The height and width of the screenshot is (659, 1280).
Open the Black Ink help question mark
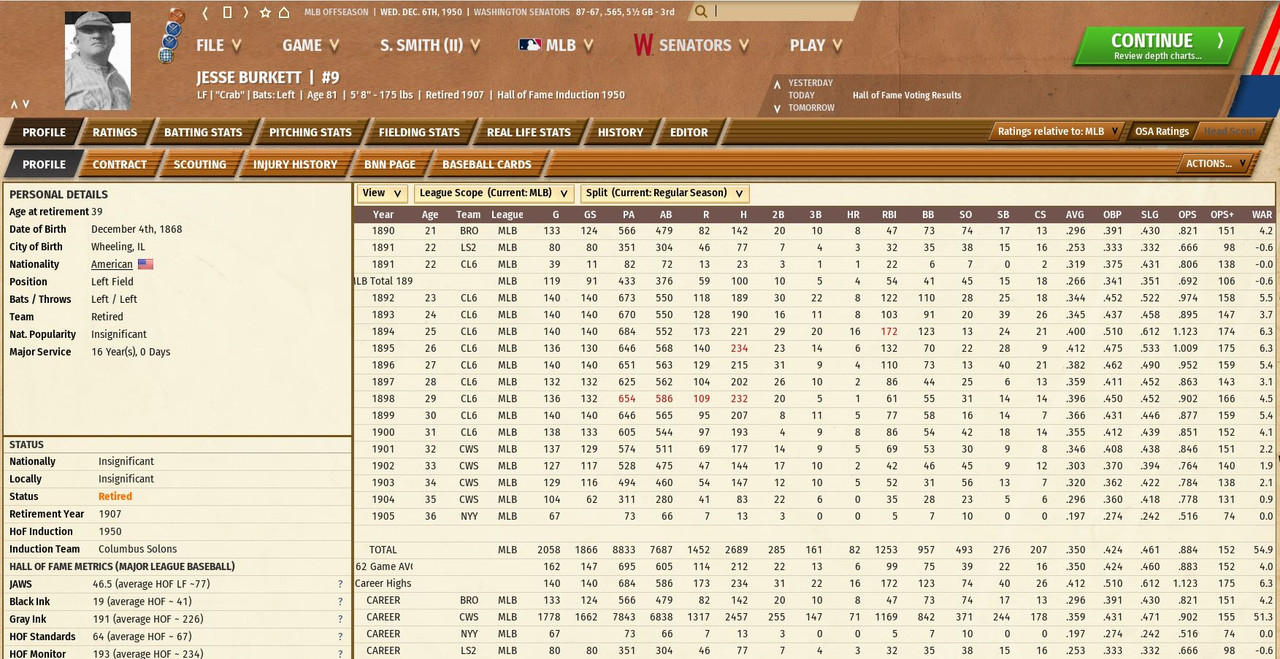pyautogui.click(x=340, y=602)
